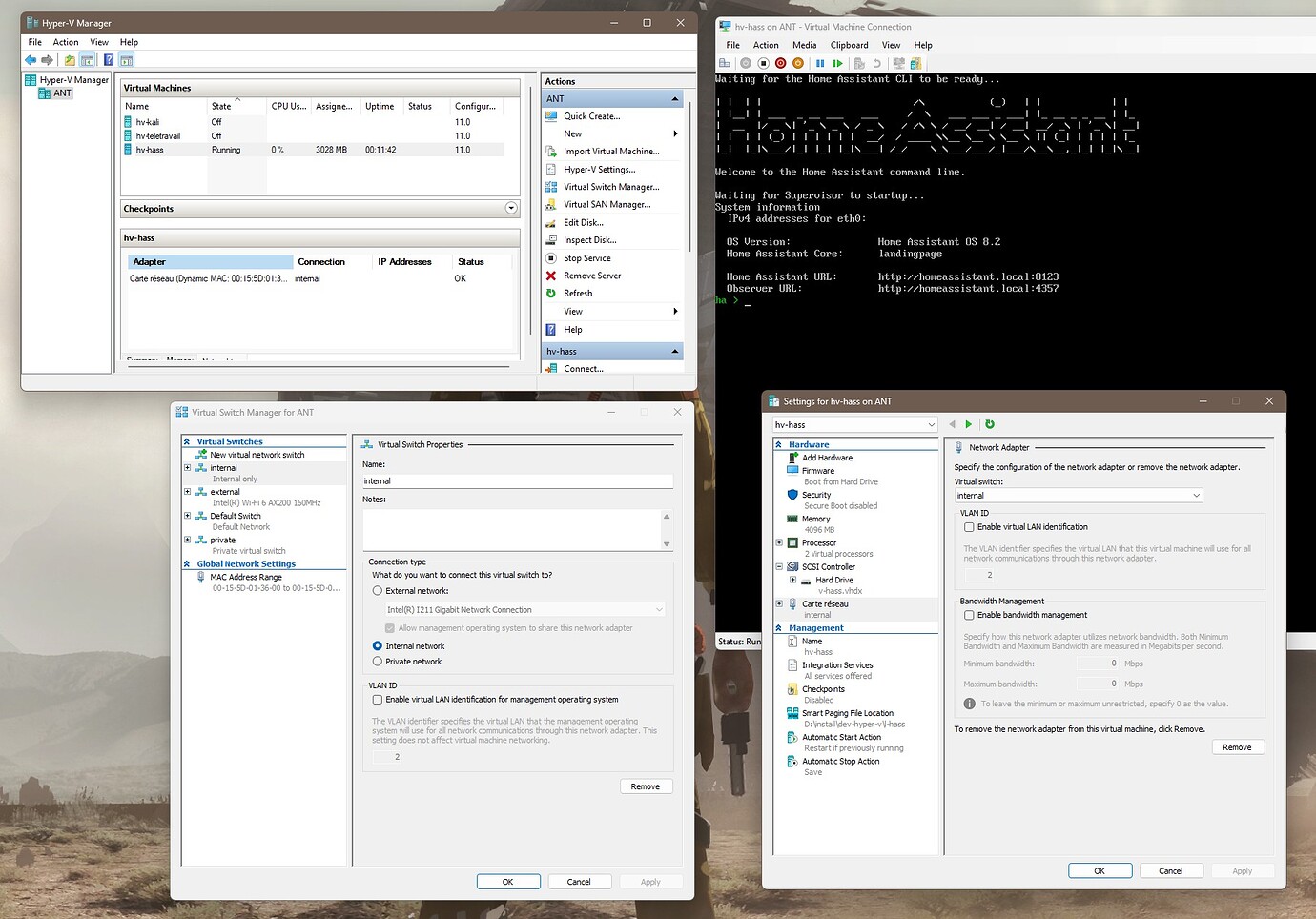The width and height of the screenshot is (1316, 919).
Task: Click Apply in Virtual Switch Manager
Action: tap(650, 881)
